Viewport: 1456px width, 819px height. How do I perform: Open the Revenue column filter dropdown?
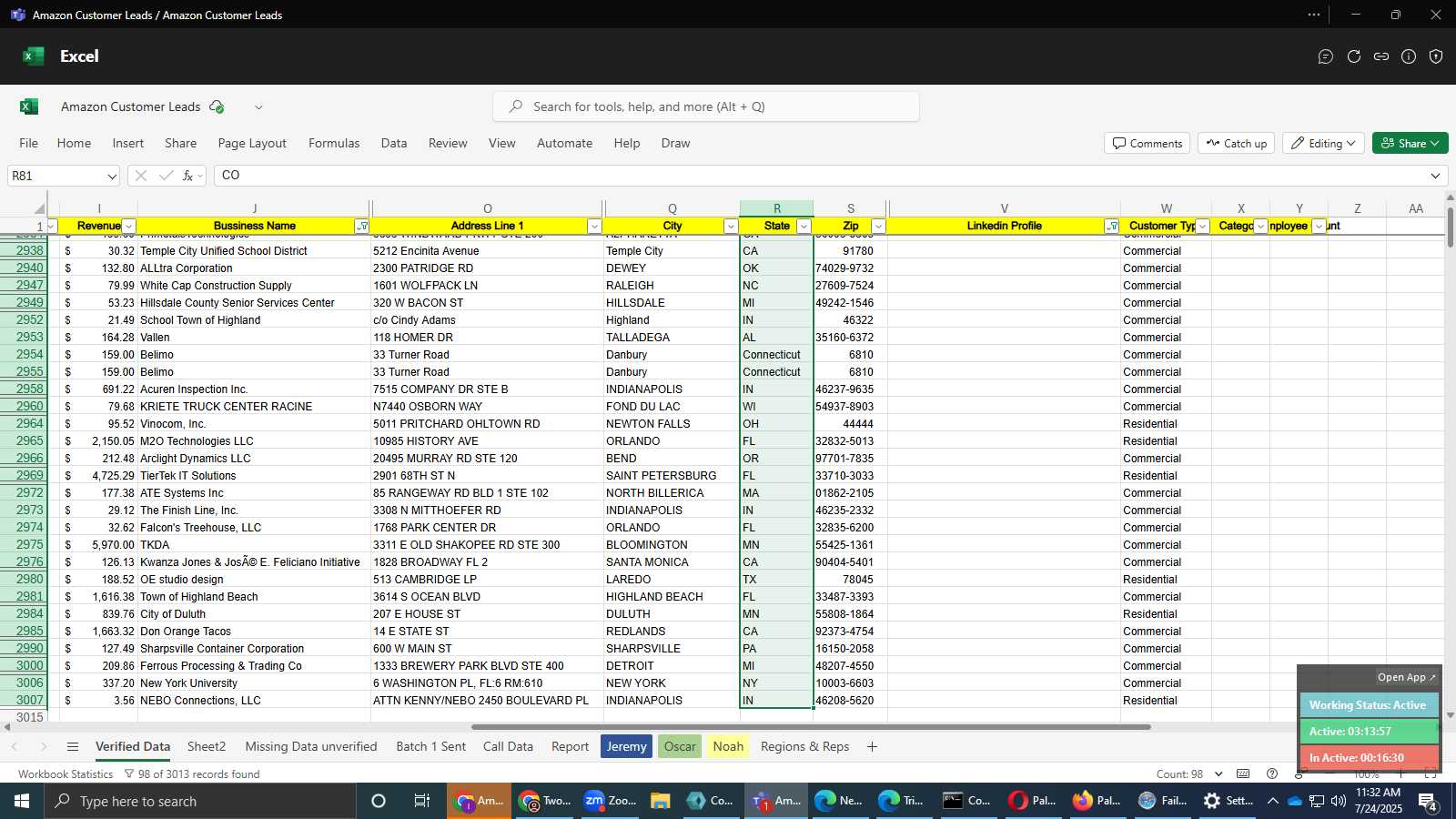[129, 226]
